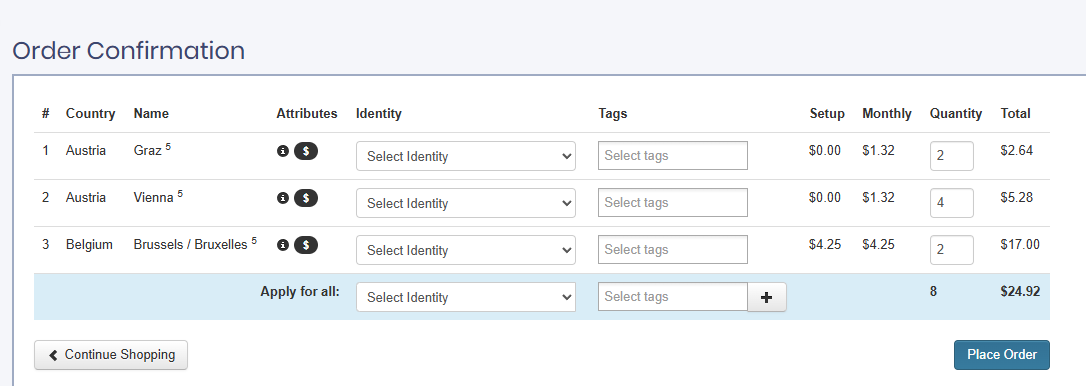The height and width of the screenshot is (386, 1086).
Task: Click the Place Order button
Action: (1002, 355)
